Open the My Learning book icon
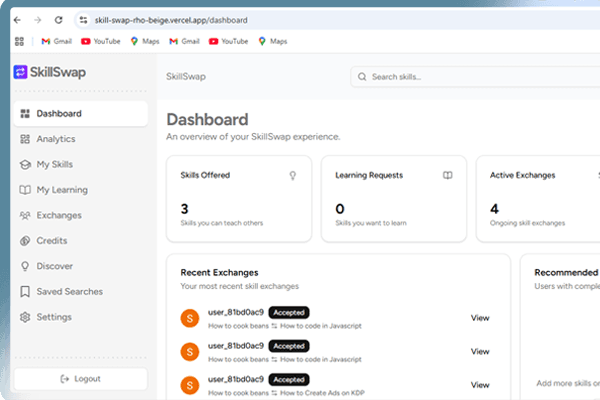The height and width of the screenshot is (400, 600). pyautogui.click(x=25, y=190)
